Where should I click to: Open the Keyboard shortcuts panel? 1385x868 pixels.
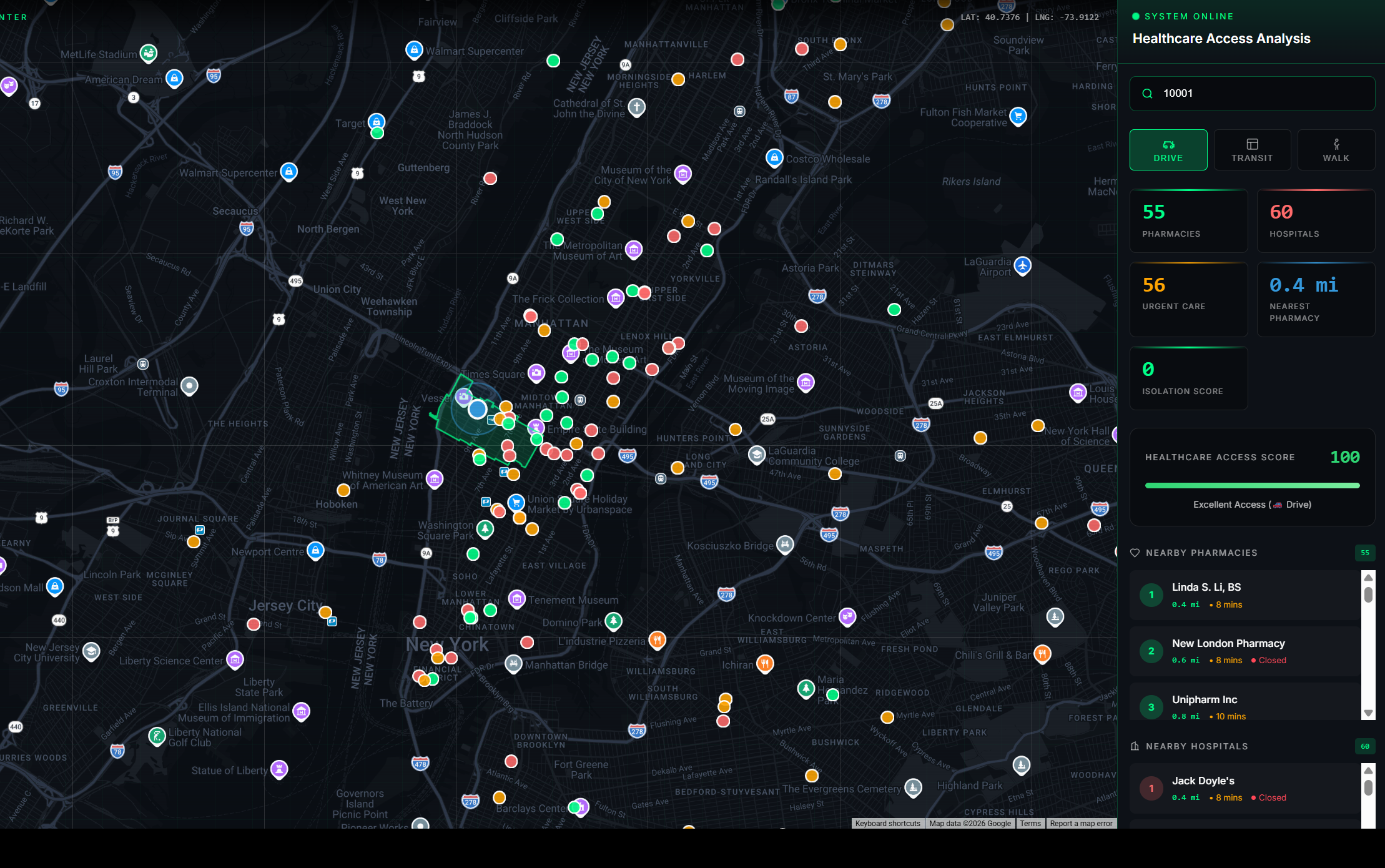pos(887,823)
